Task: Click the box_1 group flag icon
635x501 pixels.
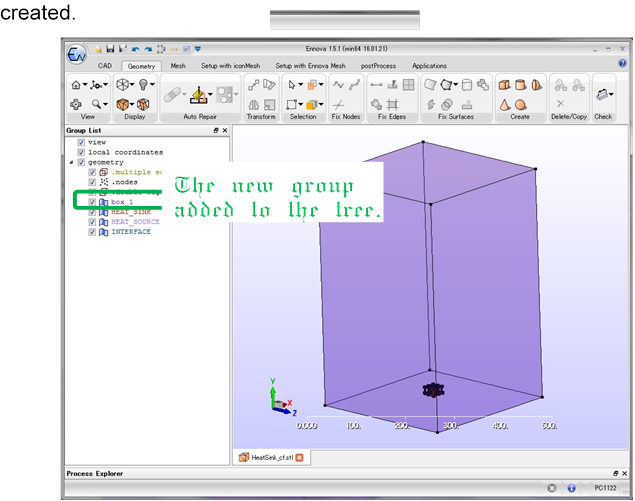Action: pyautogui.click(x=103, y=202)
